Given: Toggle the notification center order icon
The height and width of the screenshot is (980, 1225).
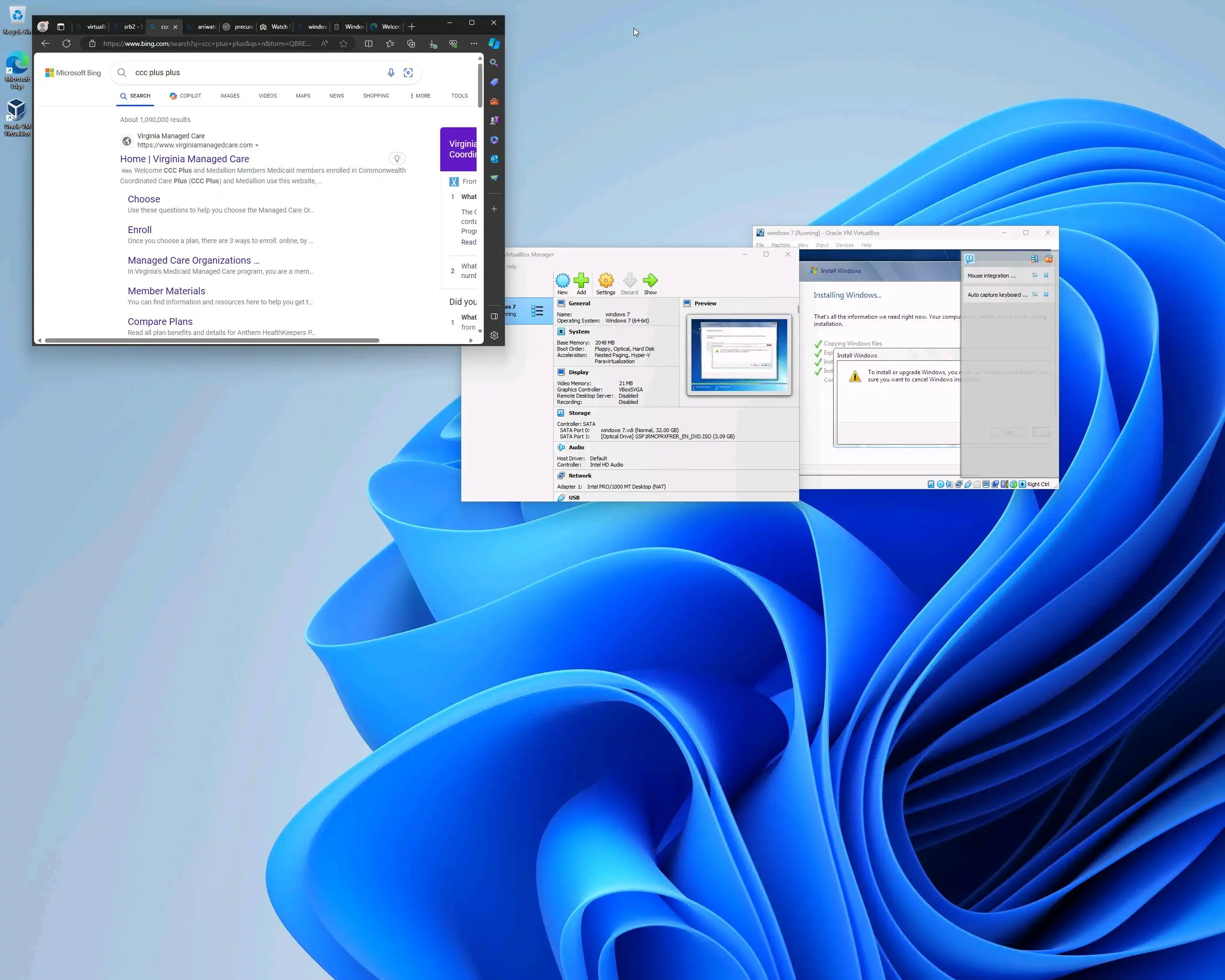Looking at the screenshot, I should coord(1034,259).
